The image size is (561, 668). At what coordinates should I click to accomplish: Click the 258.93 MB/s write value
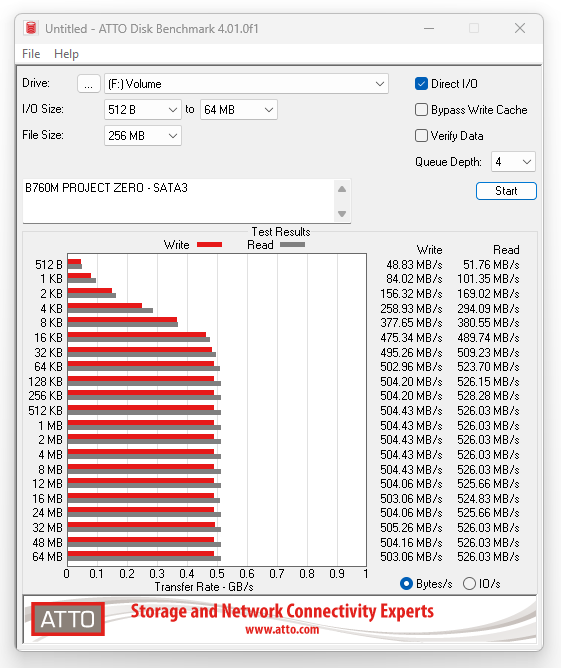point(411,308)
